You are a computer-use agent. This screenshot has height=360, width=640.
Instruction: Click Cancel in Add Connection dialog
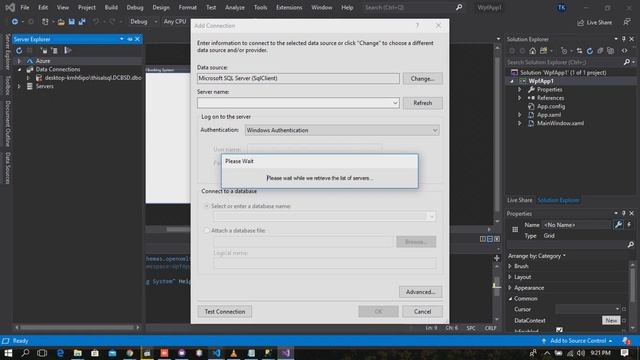click(x=422, y=311)
